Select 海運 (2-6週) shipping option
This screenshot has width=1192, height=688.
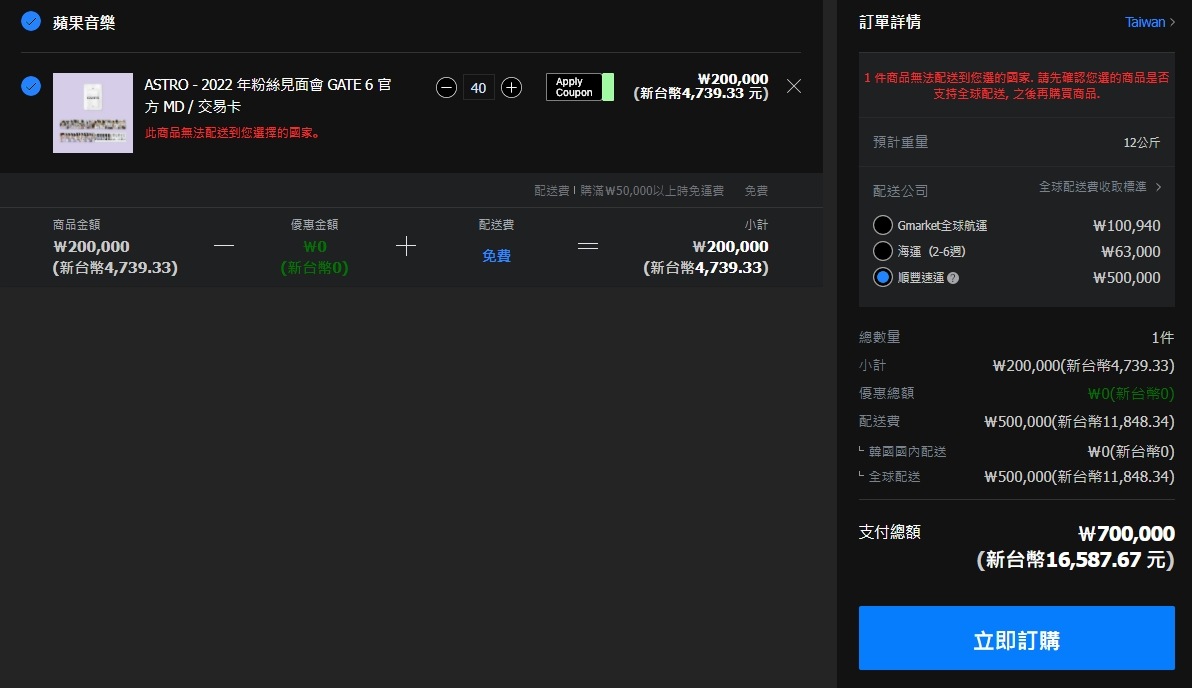click(x=883, y=251)
